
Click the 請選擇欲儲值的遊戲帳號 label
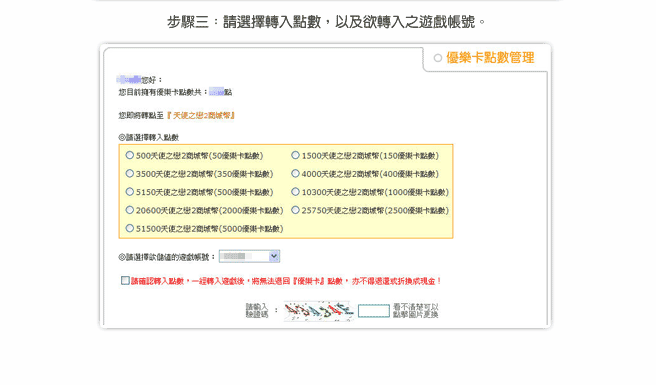tap(167, 257)
